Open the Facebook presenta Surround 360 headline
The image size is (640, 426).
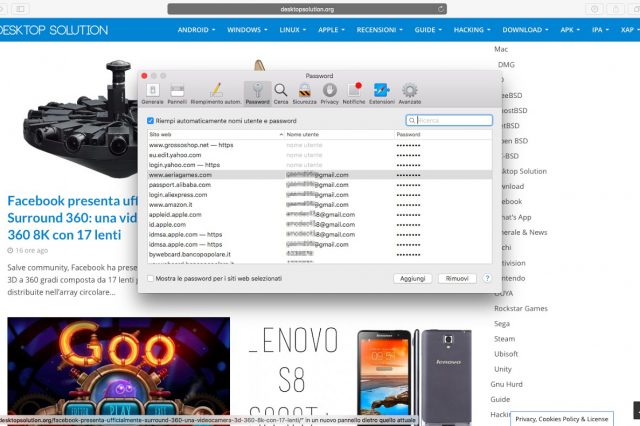click(73, 218)
